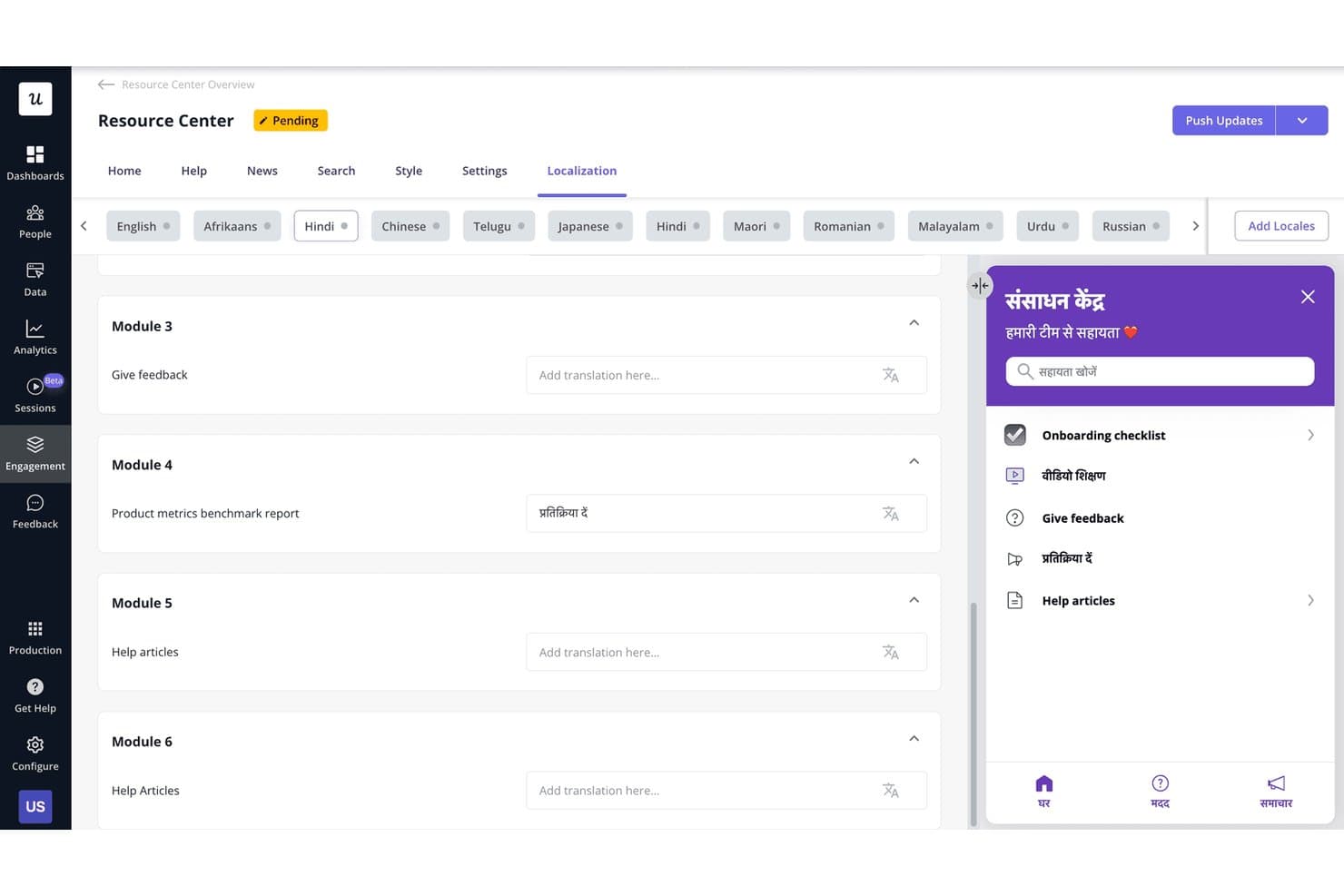This screenshot has width=1344, height=896.
Task: Collapse the Module 4 section
Action: click(914, 461)
